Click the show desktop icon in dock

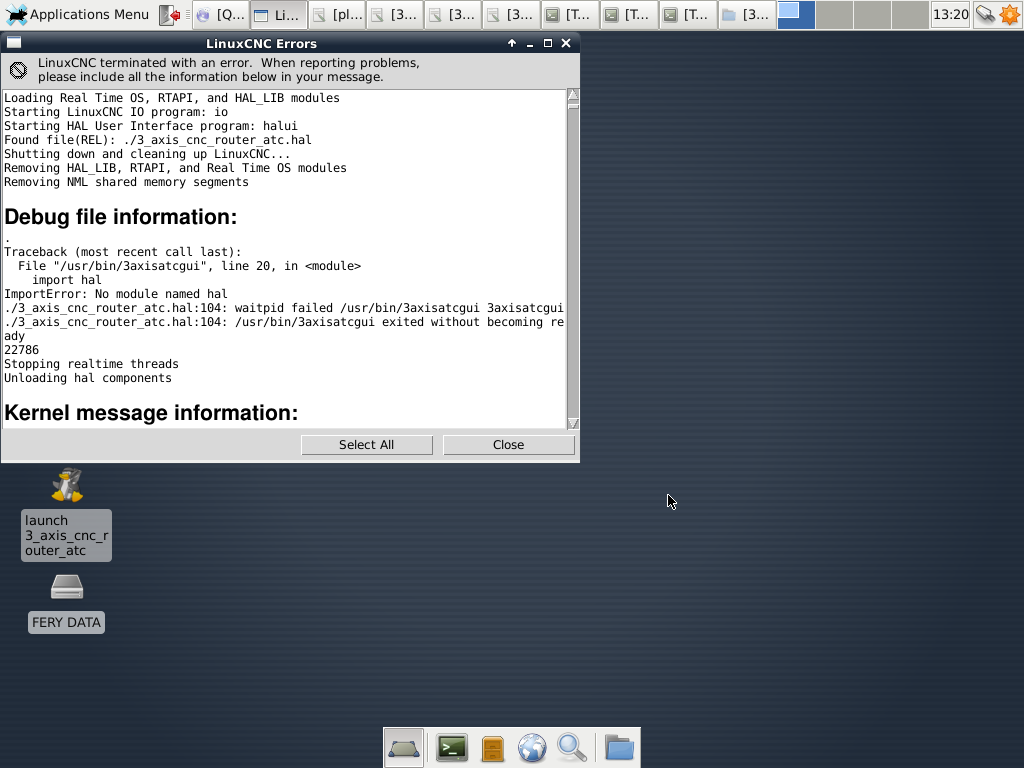tap(404, 748)
